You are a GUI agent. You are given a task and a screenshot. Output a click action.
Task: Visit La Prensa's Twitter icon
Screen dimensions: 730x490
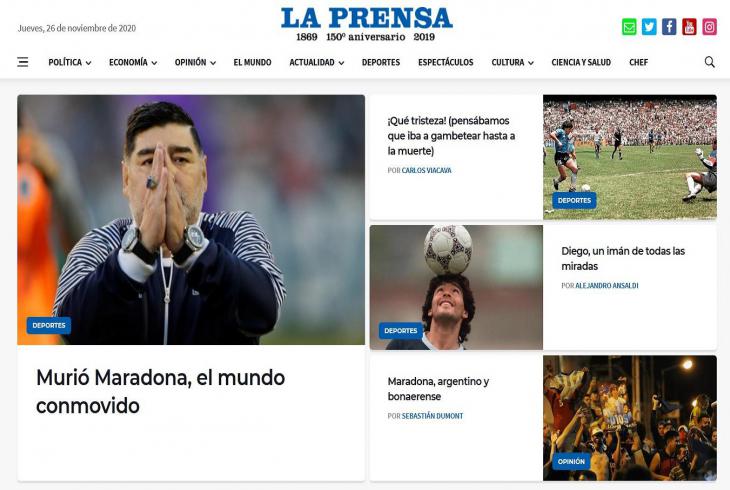649,27
